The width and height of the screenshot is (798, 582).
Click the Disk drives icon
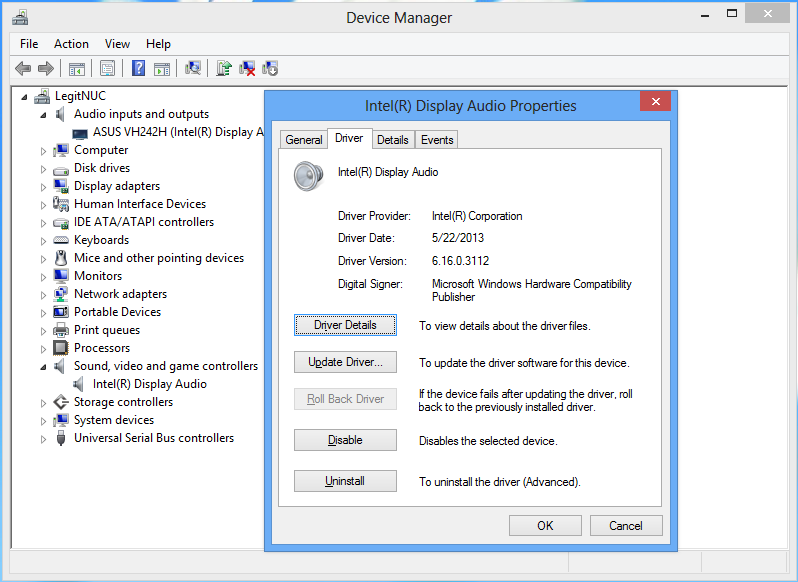pos(61,169)
